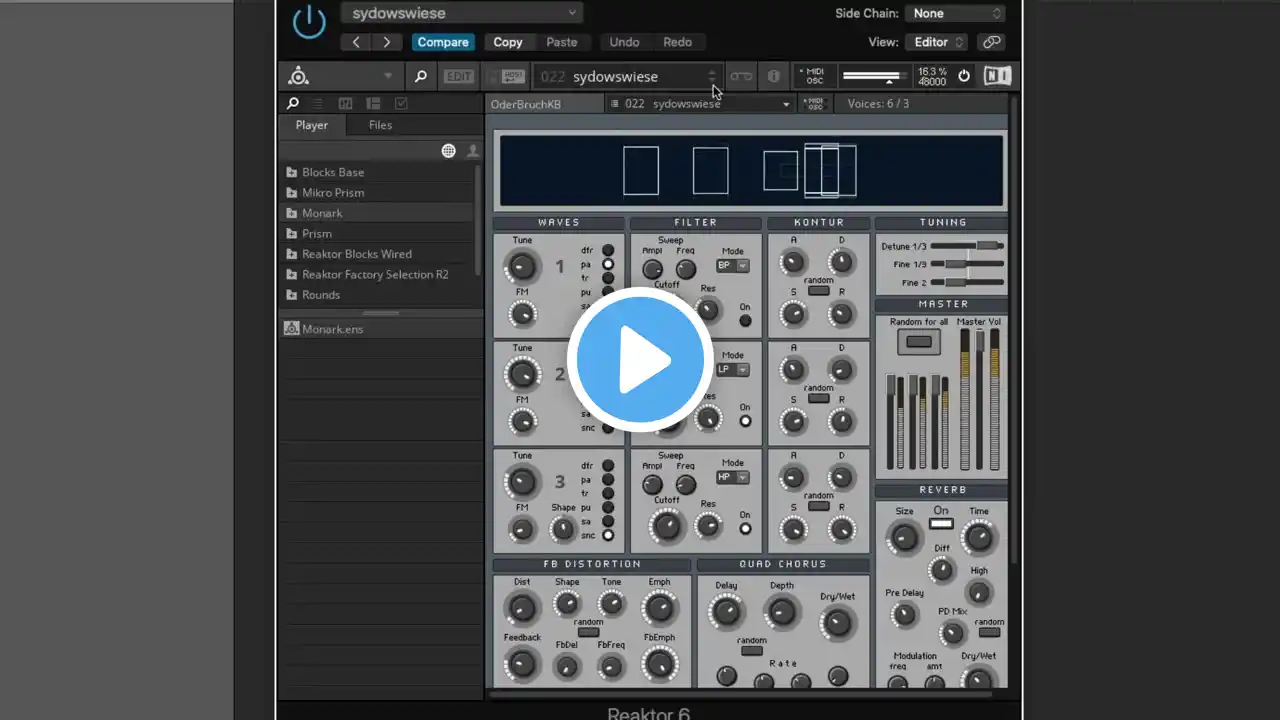Click the Copy button

point(508,42)
